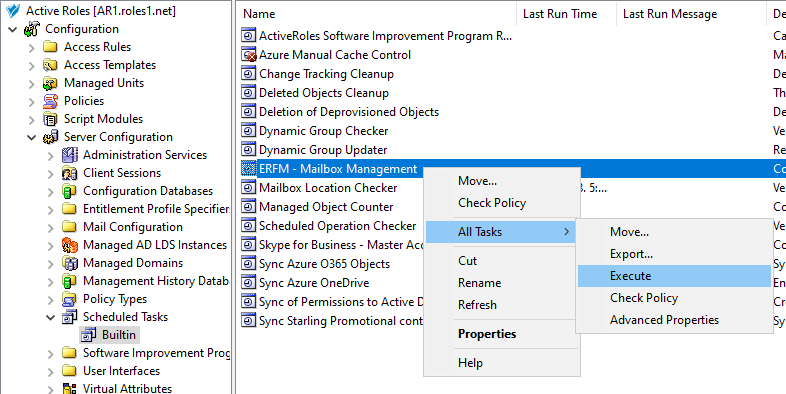Screen dimensions: 786x394
Task: Collapse the Scheduled Tasks node
Action: (x=51, y=317)
